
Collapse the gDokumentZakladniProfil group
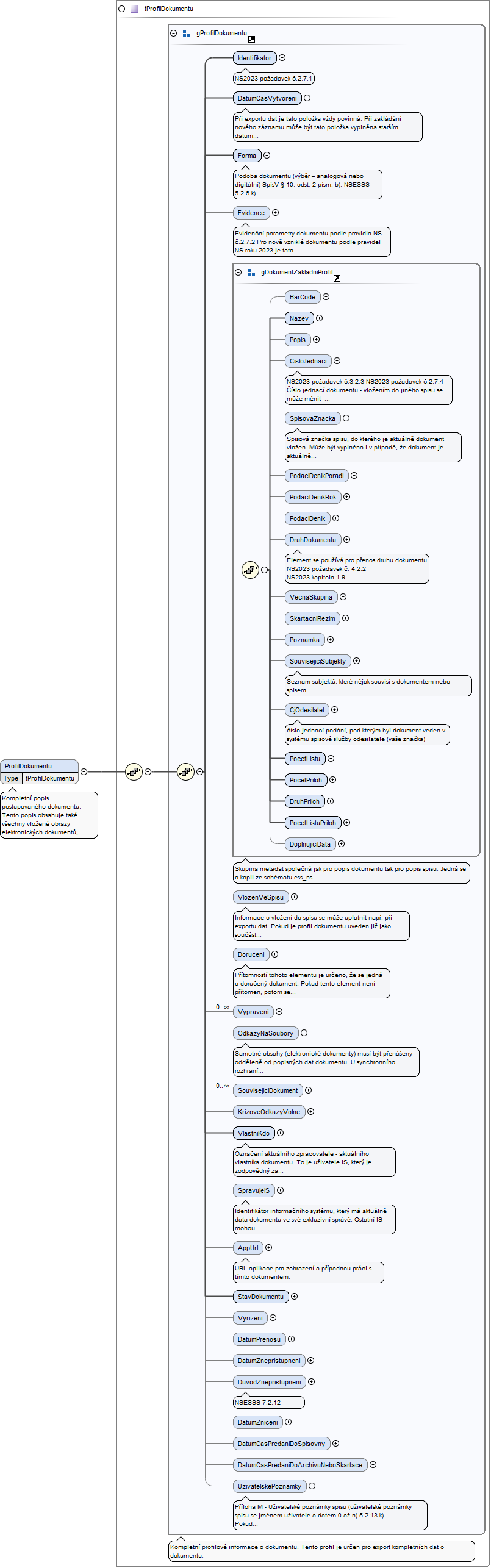coord(238,273)
